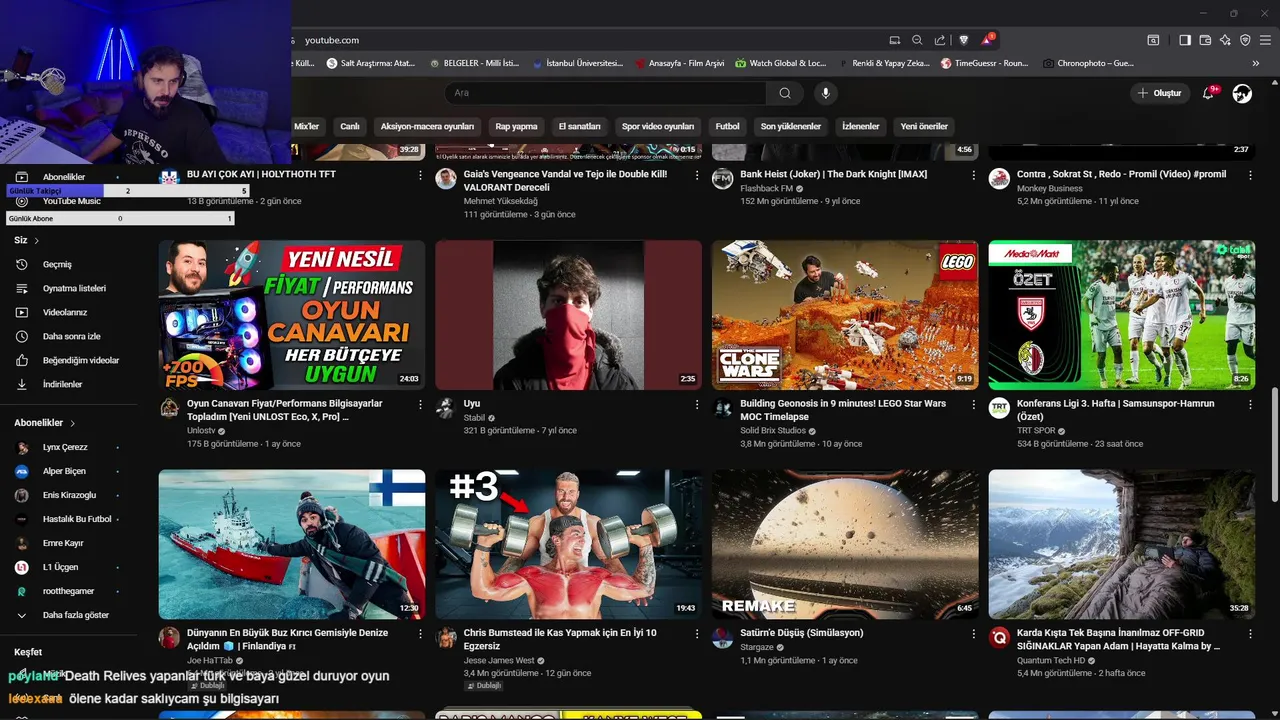This screenshot has height=720, width=1280.
Task: Select the Son yüklenenler chip
Action: coord(791,127)
